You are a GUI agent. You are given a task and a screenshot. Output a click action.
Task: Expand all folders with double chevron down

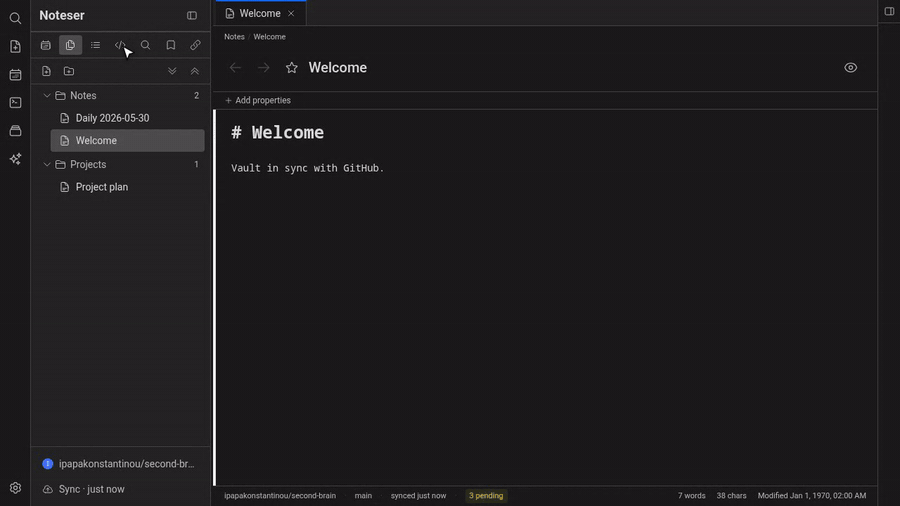(x=172, y=71)
